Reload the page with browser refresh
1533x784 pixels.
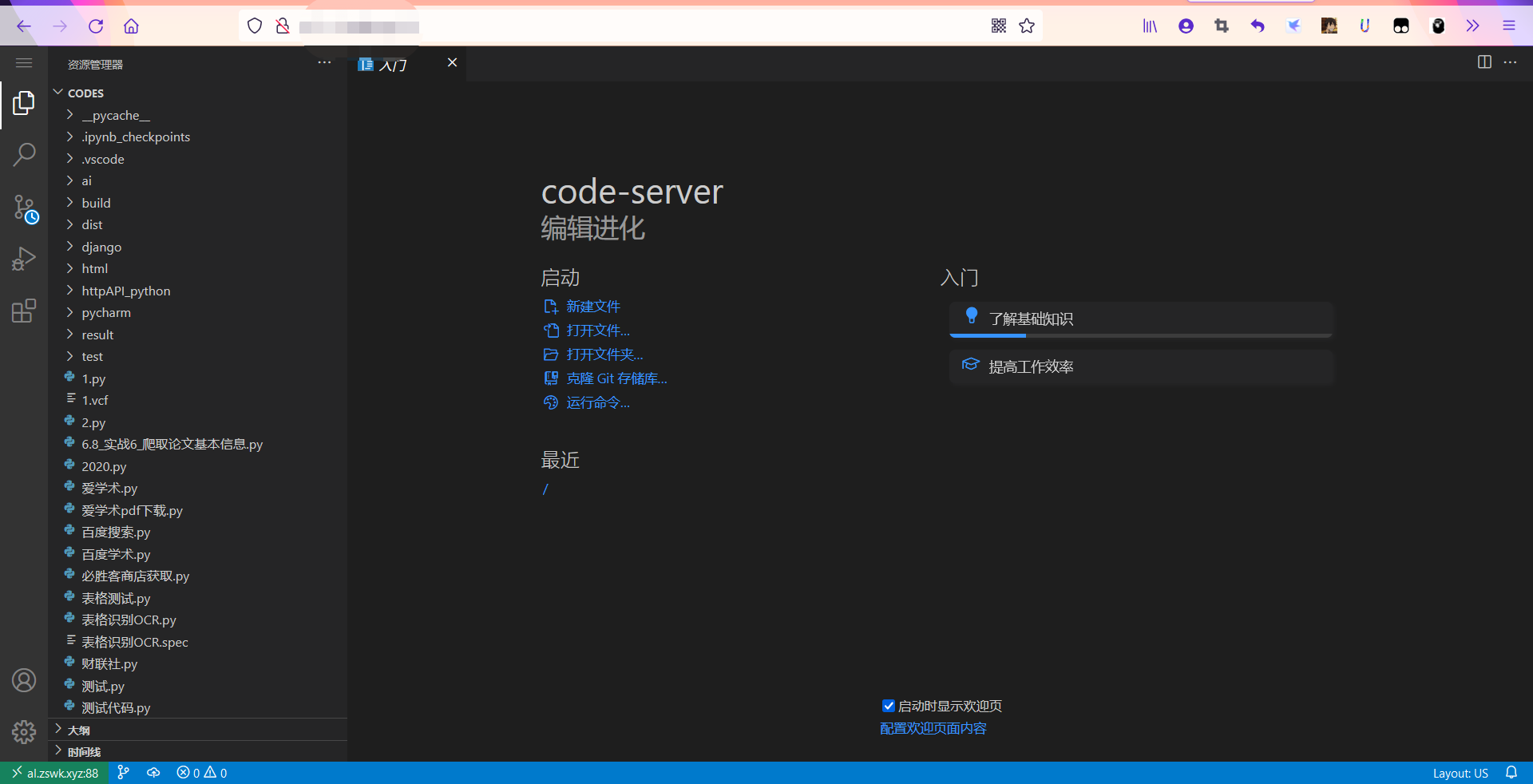coord(96,26)
